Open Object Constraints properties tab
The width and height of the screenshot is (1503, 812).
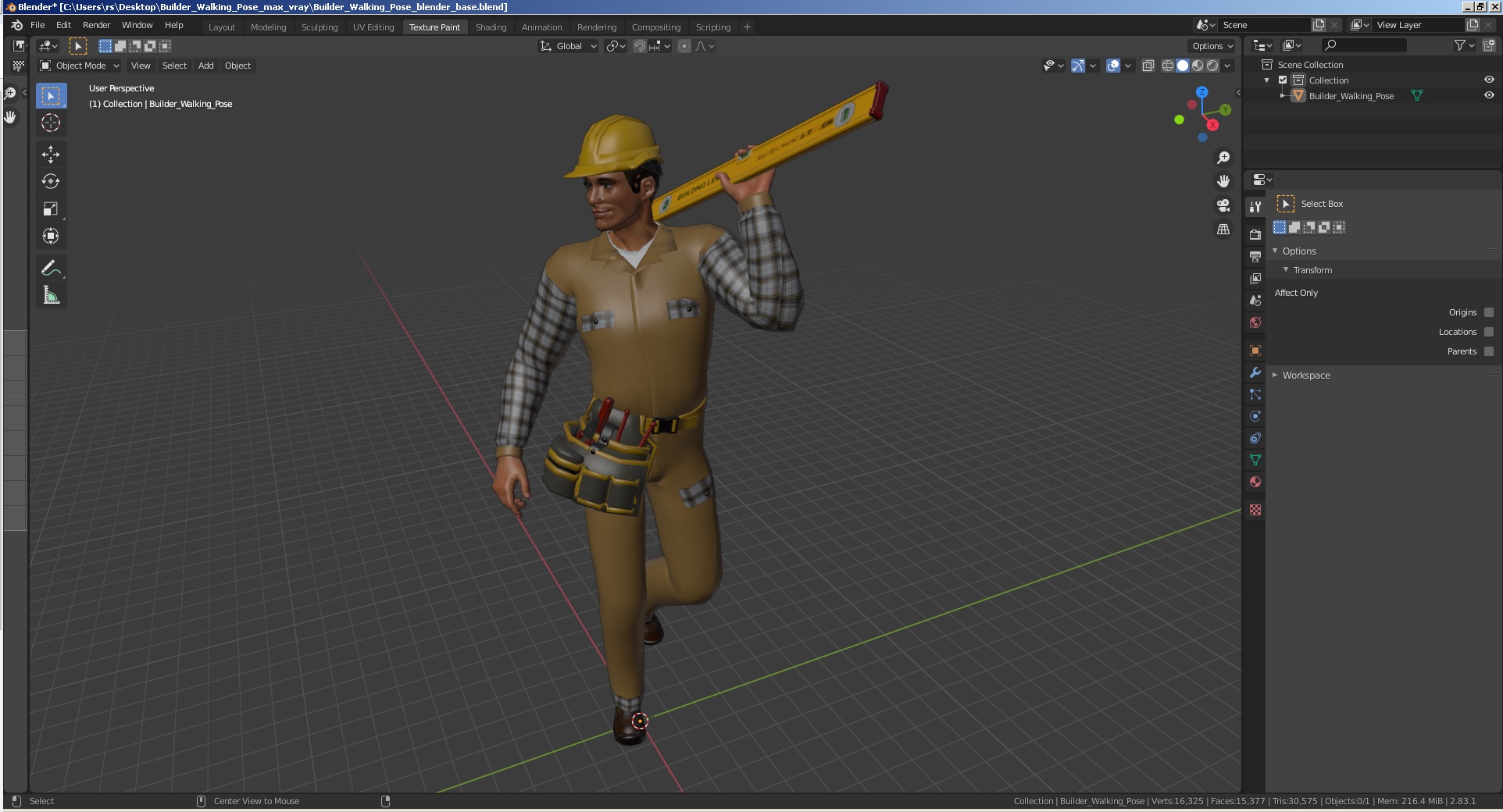(1255, 438)
